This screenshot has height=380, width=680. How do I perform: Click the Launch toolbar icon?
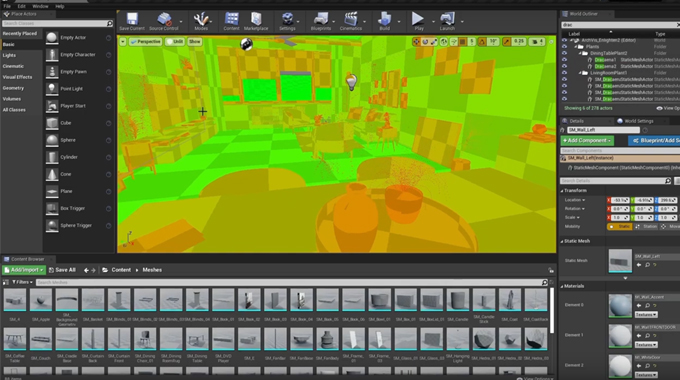(x=447, y=21)
